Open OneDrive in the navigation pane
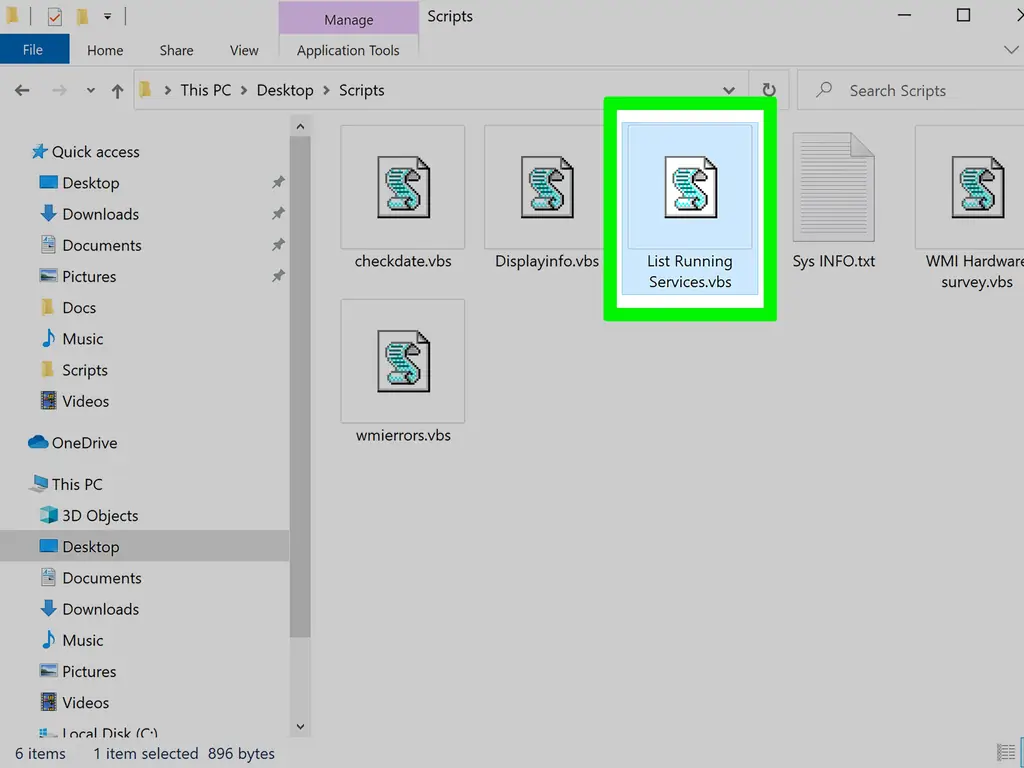 tap(84, 443)
